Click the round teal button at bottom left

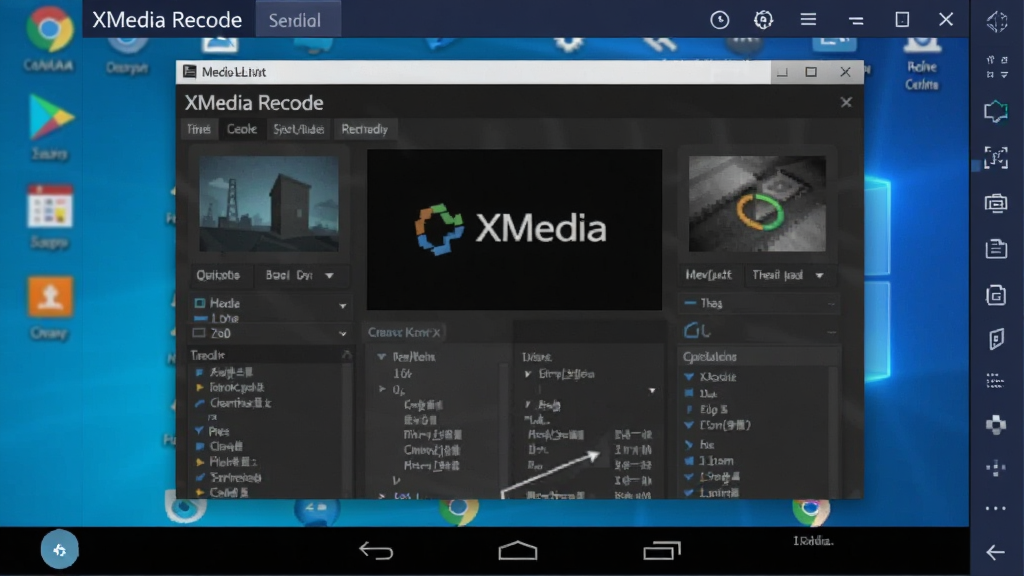(x=59, y=550)
